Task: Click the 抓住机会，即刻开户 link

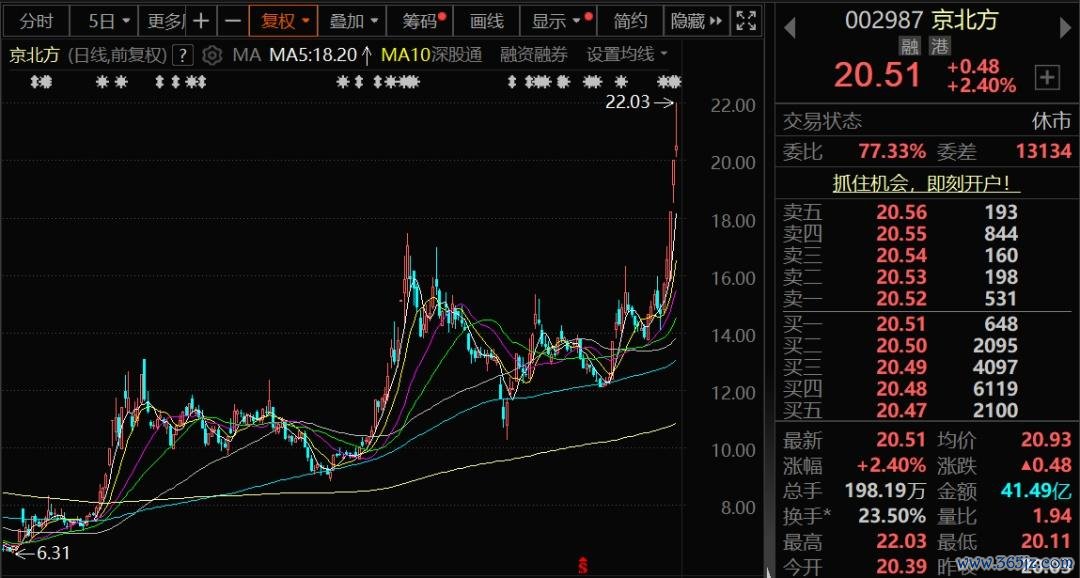Action: click(927, 184)
